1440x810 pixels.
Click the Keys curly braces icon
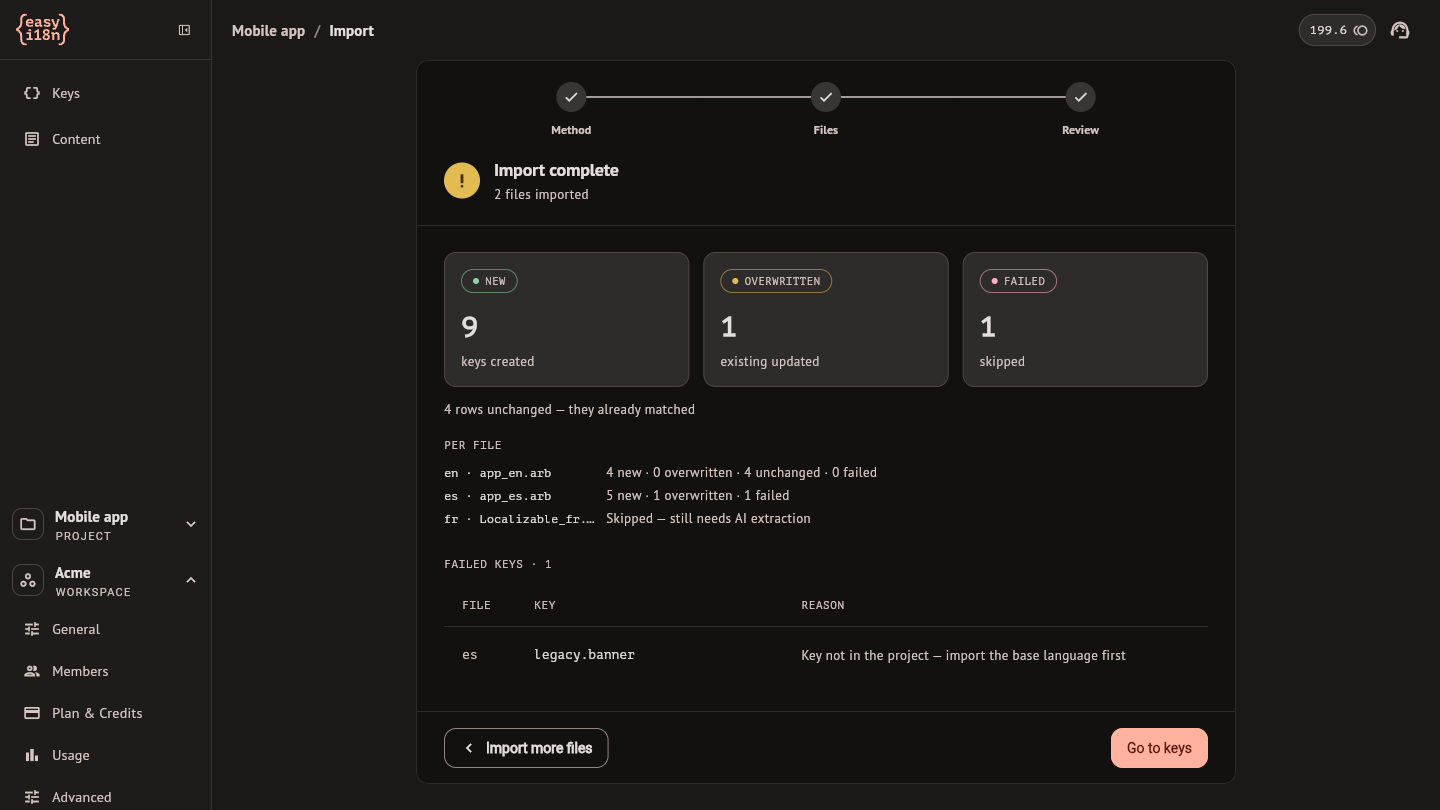tap(32, 93)
